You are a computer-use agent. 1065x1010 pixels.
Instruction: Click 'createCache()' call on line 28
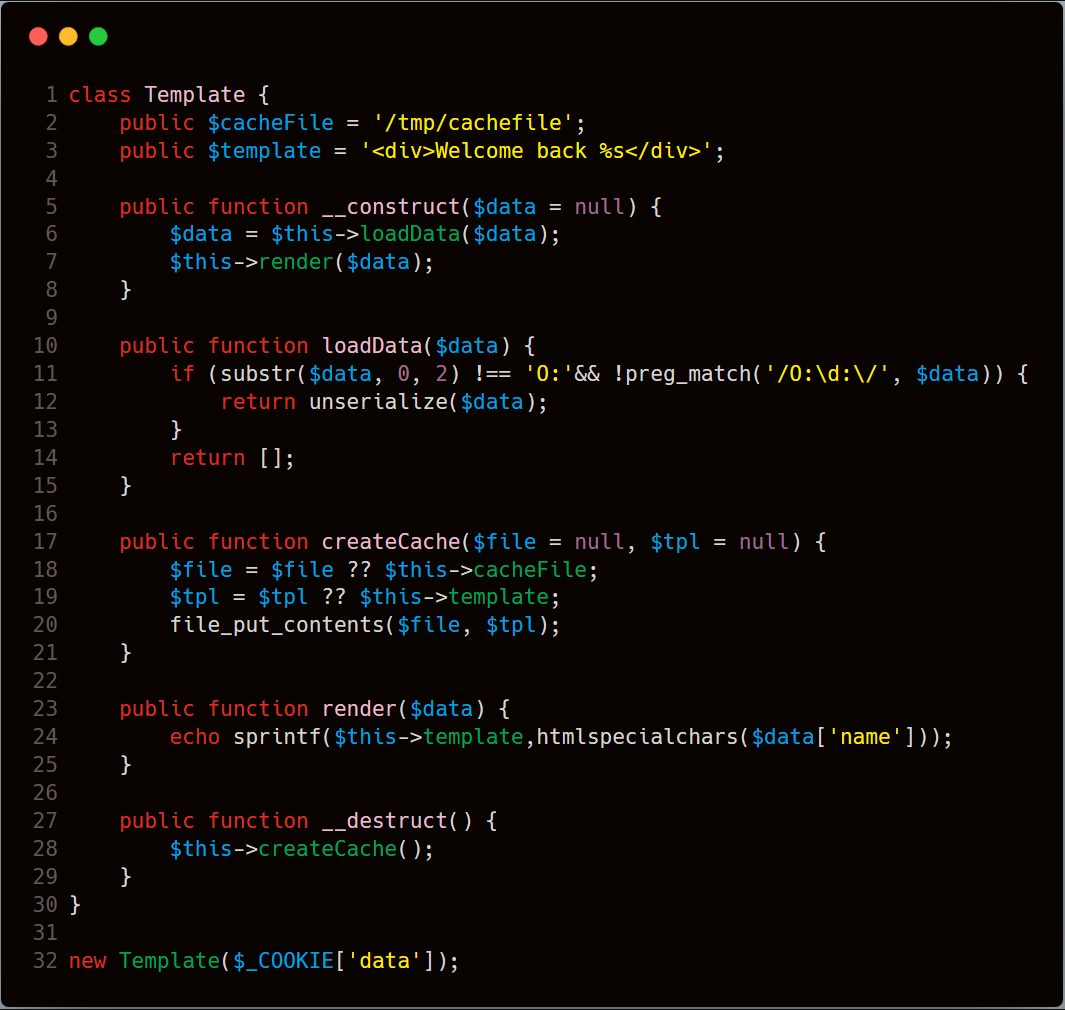pyautogui.click(x=340, y=849)
